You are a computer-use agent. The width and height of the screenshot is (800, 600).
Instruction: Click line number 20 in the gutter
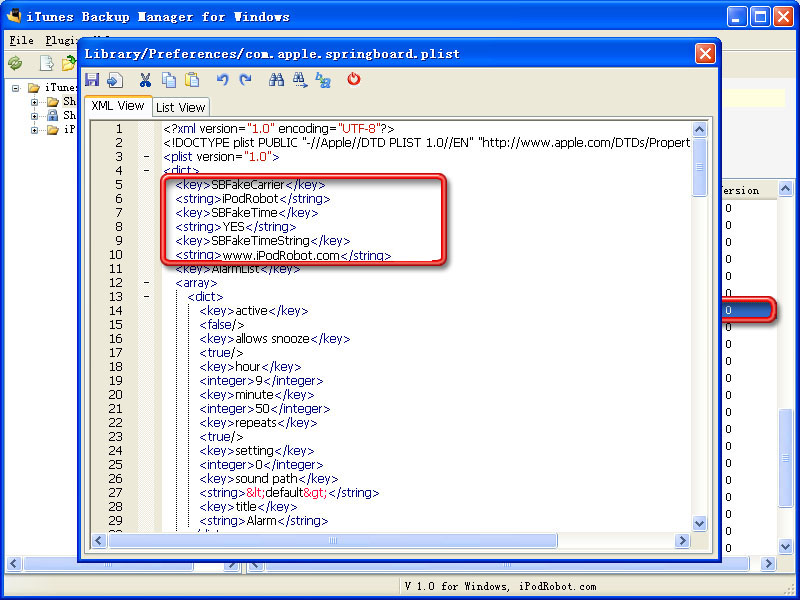tap(116, 395)
